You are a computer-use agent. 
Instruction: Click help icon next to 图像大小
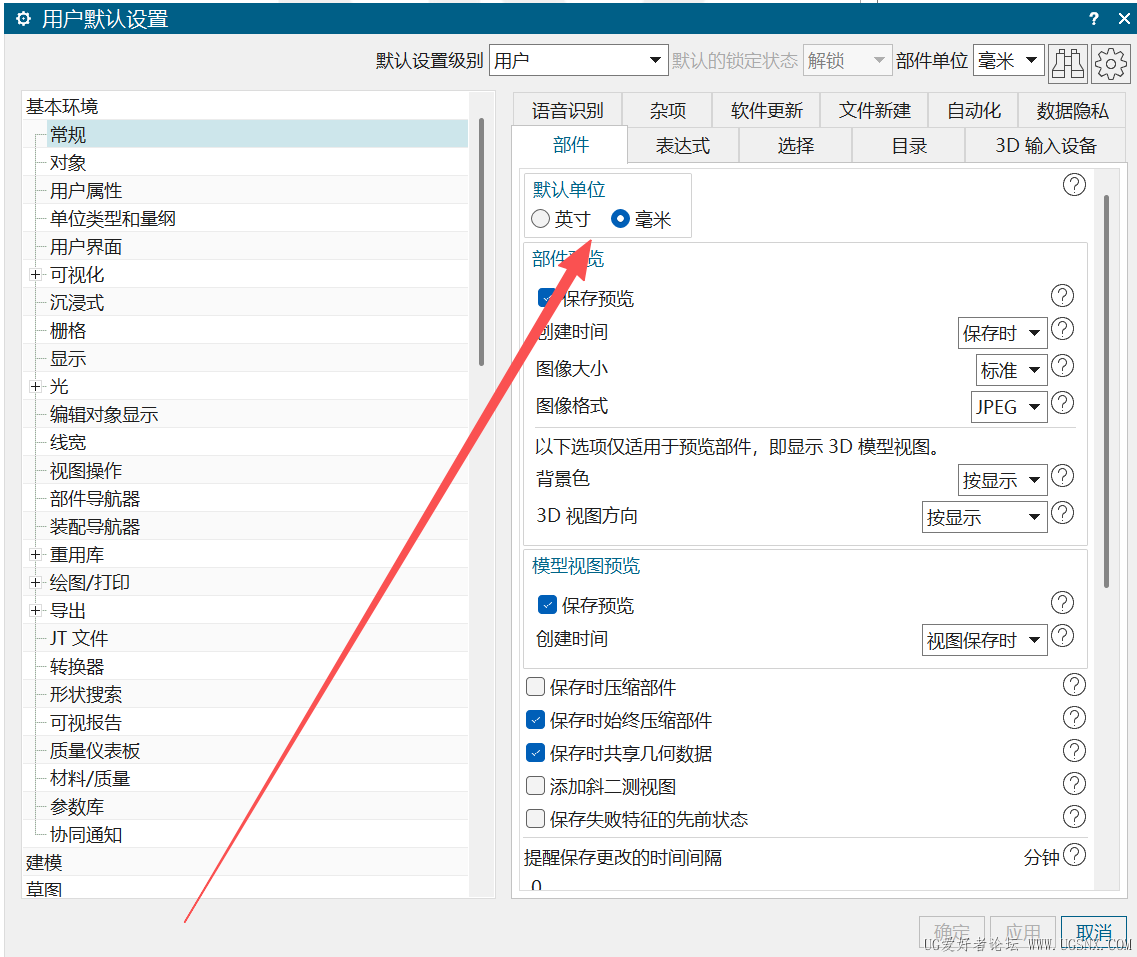point(1062,367)
